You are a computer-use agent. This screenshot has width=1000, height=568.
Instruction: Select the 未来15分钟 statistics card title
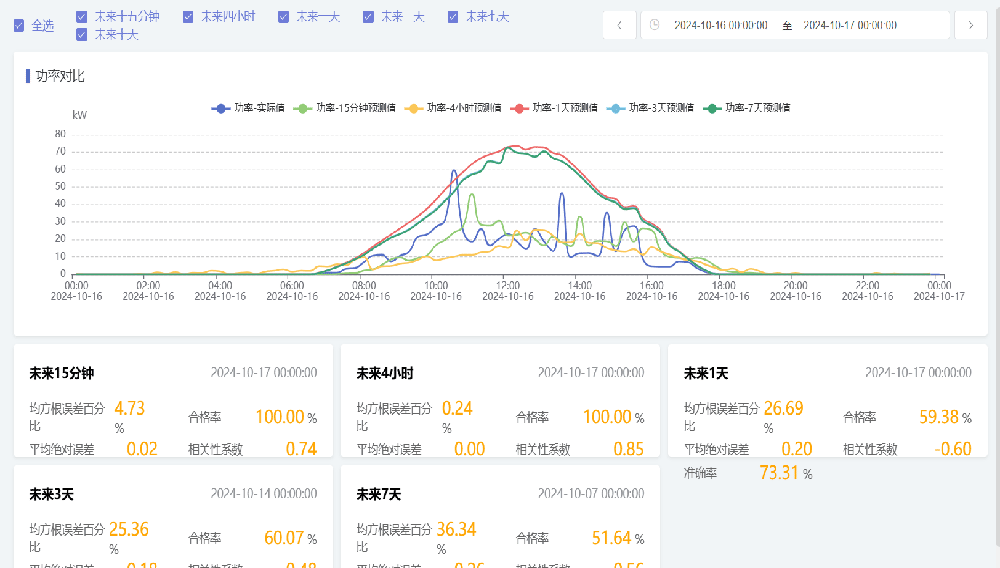61,373
